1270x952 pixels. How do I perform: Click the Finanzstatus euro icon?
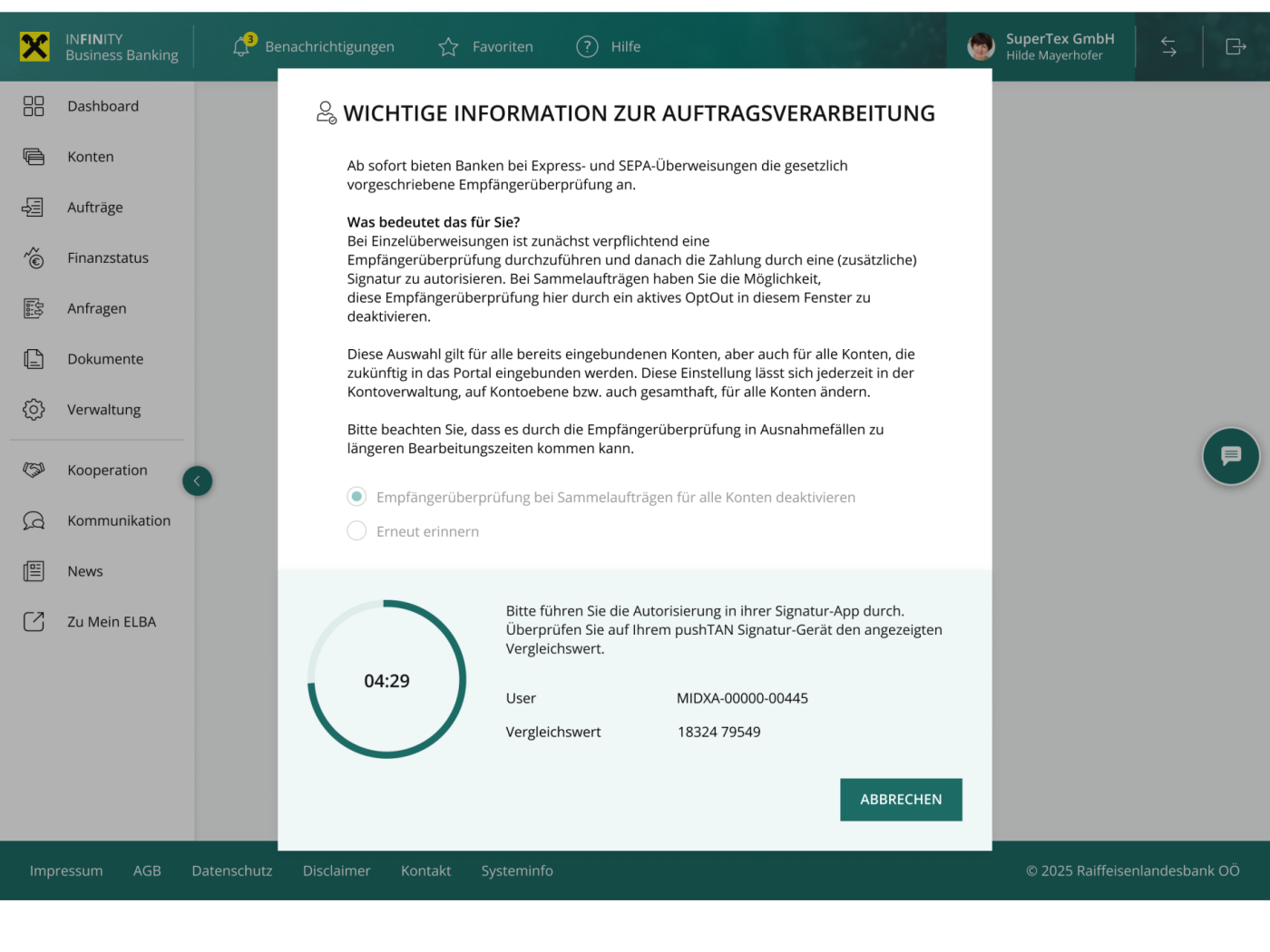[34, 258]
